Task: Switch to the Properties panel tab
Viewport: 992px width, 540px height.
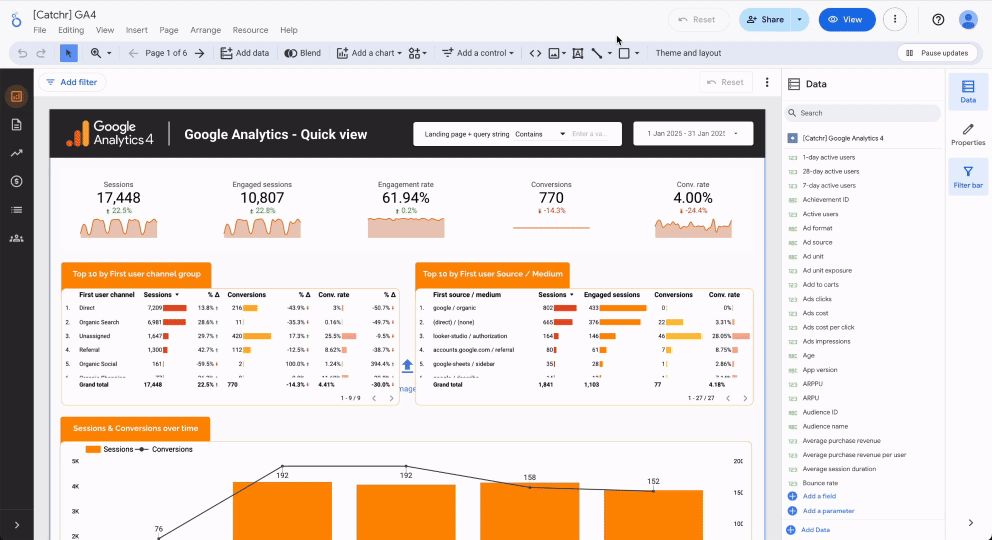Action: (x=968, y=135)
